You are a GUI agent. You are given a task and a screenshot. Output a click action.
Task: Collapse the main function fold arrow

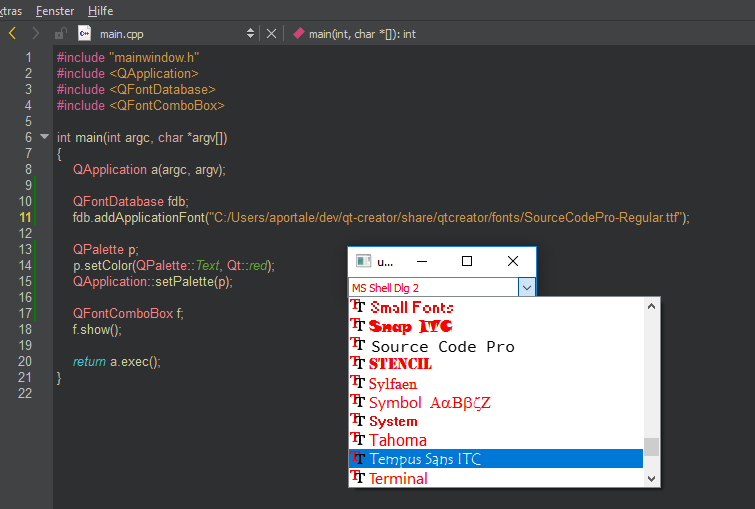pos(44,137)
